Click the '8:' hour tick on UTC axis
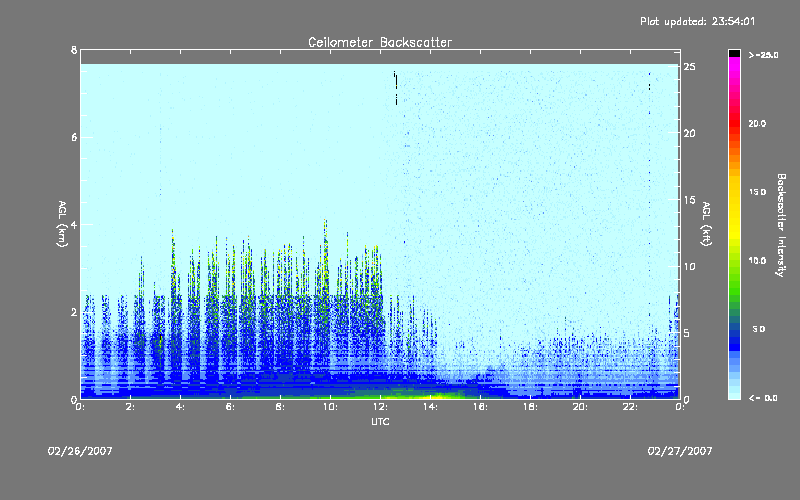The height and width of the screenshot is (500, 800). coord(280,407)
